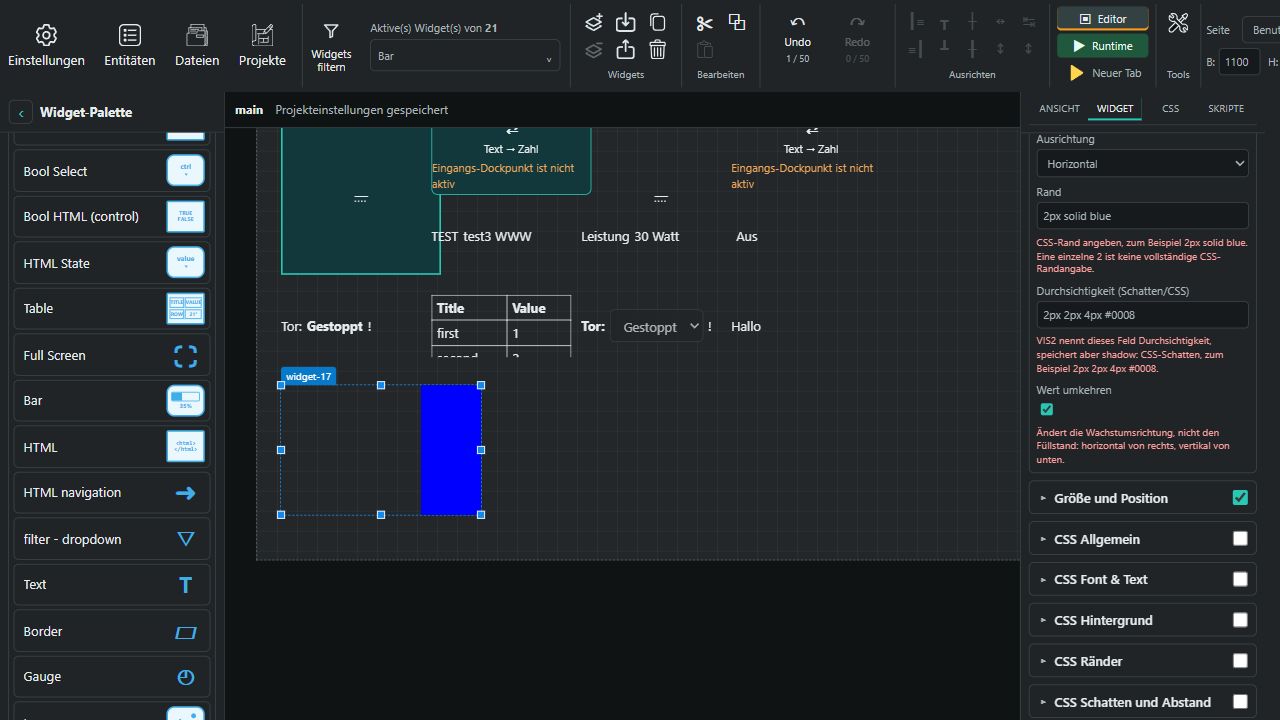Click the copy widgets icon
1280x720 pixels.
tap(658, 22)
